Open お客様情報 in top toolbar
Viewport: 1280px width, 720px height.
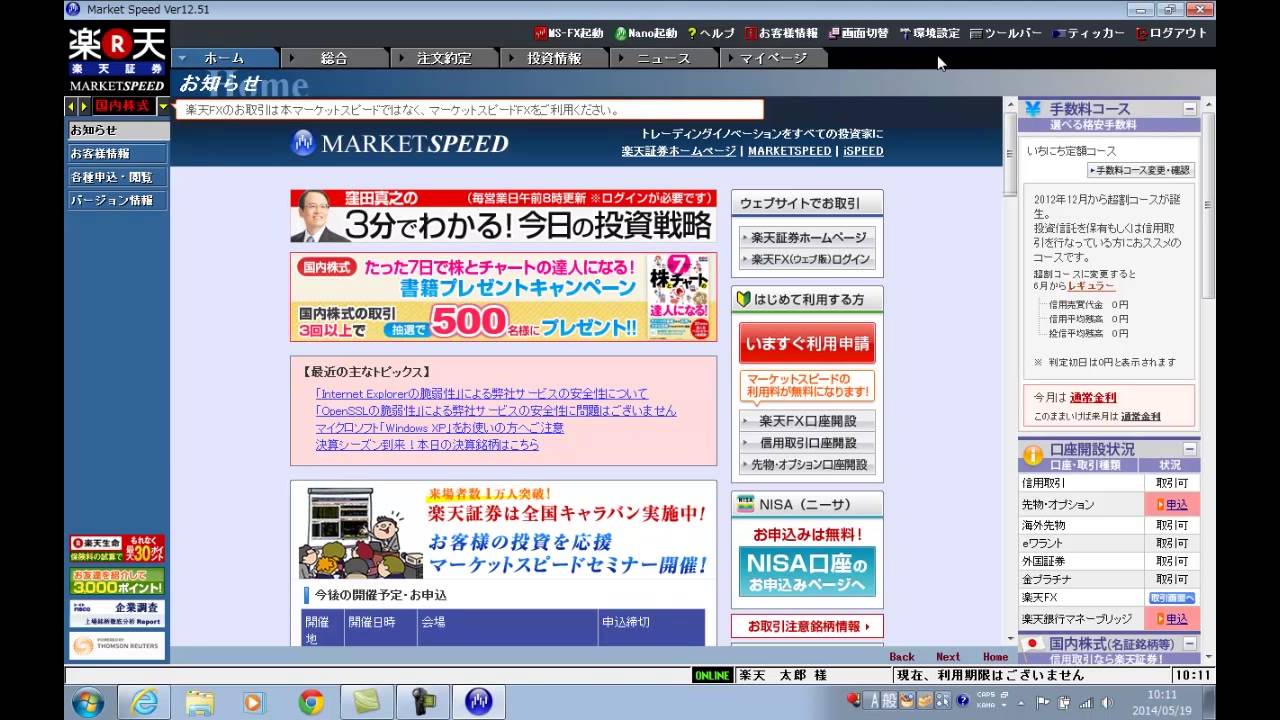click(x=781, y=33)
